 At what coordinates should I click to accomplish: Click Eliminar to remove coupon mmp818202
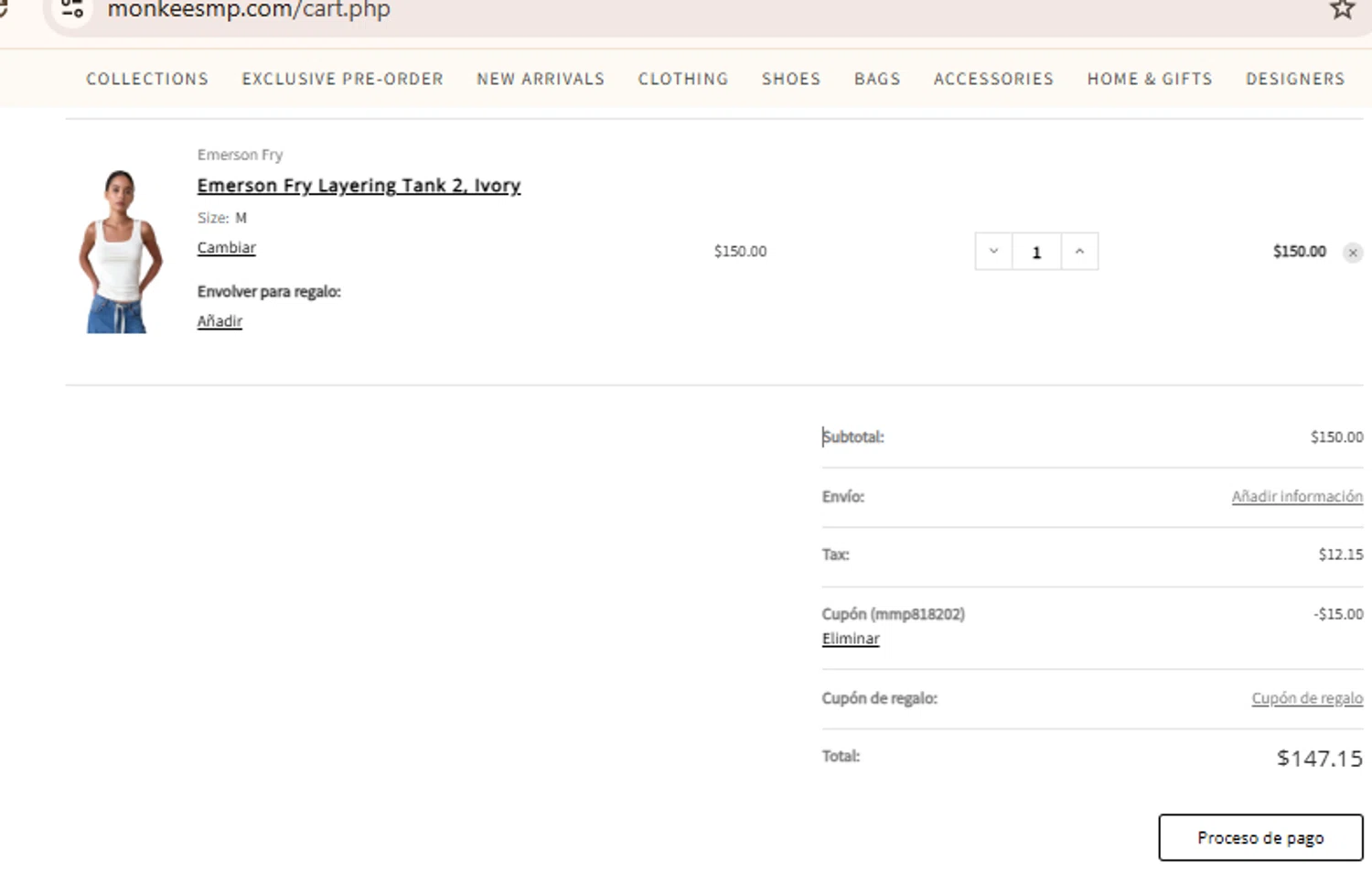pyautogui.click(x=851, y=639)
